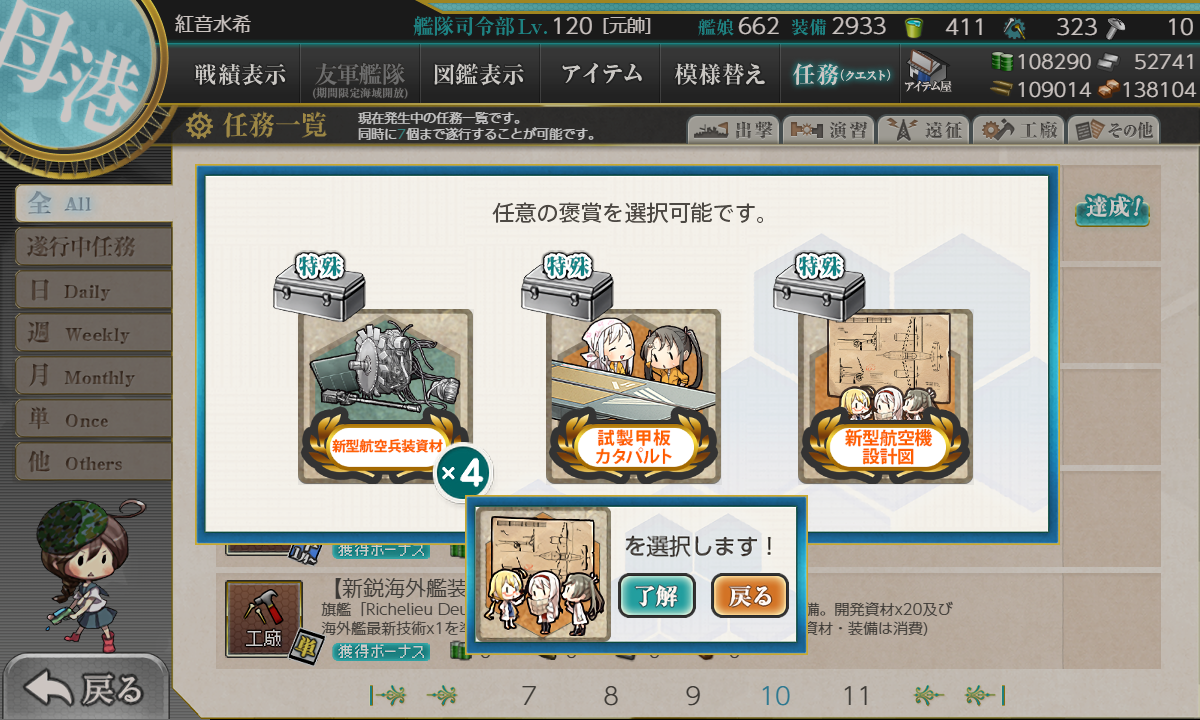Confirm selection with 了解 button
The width and height of the screenshot is (1200, 720).
[x=657, y=596]
